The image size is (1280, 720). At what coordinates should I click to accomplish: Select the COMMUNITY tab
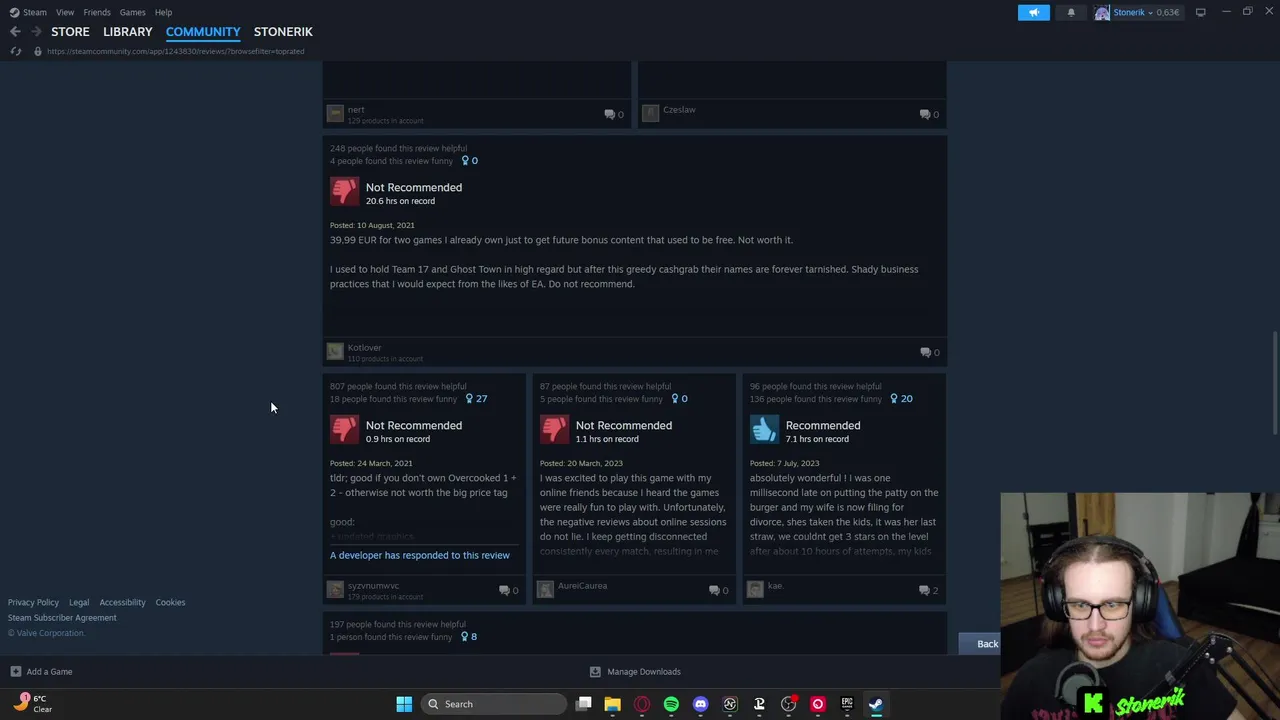[x=203, y=31]
